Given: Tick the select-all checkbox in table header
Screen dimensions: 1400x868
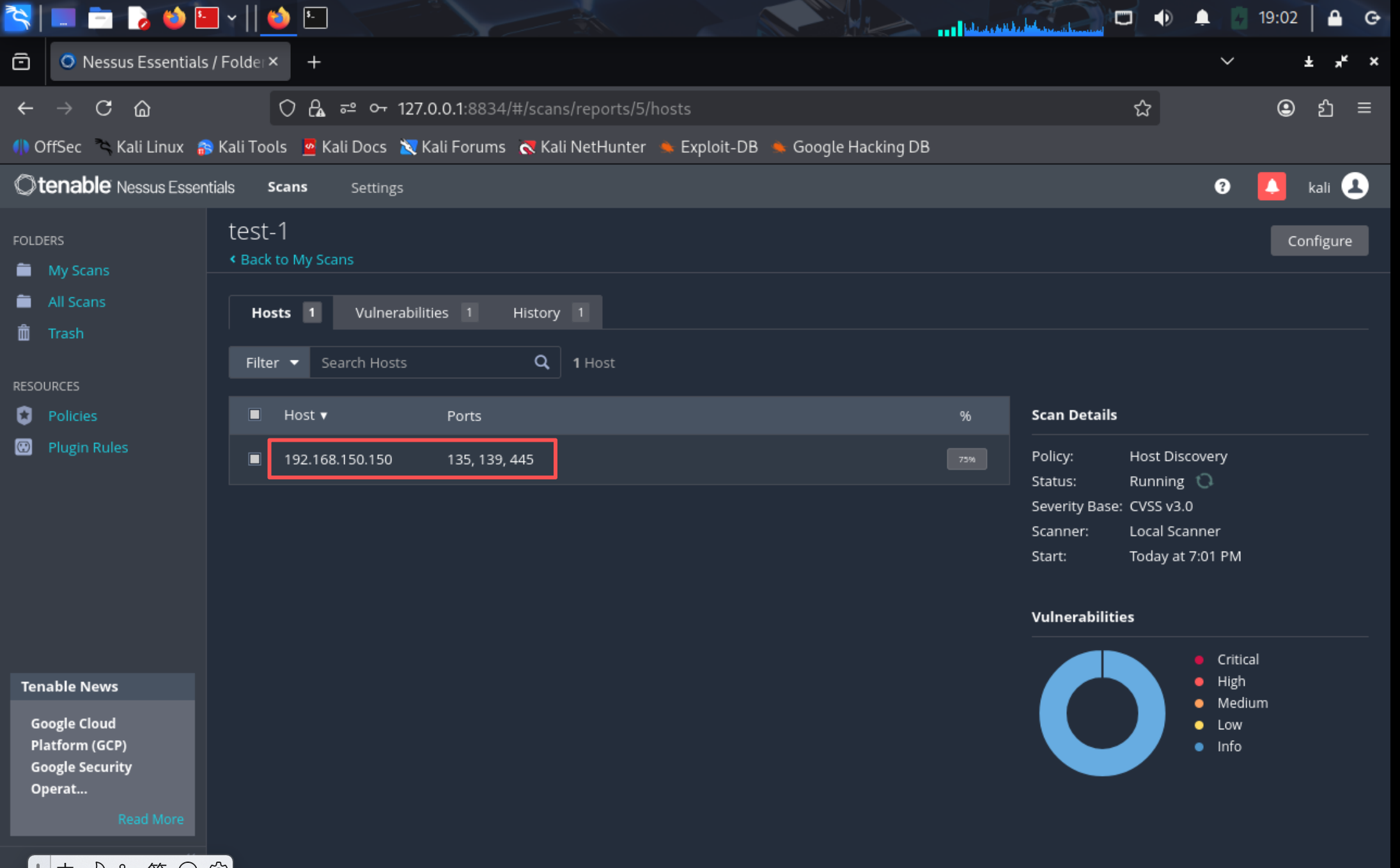Looking at the screenshot, I should click(x=254, y=415).
